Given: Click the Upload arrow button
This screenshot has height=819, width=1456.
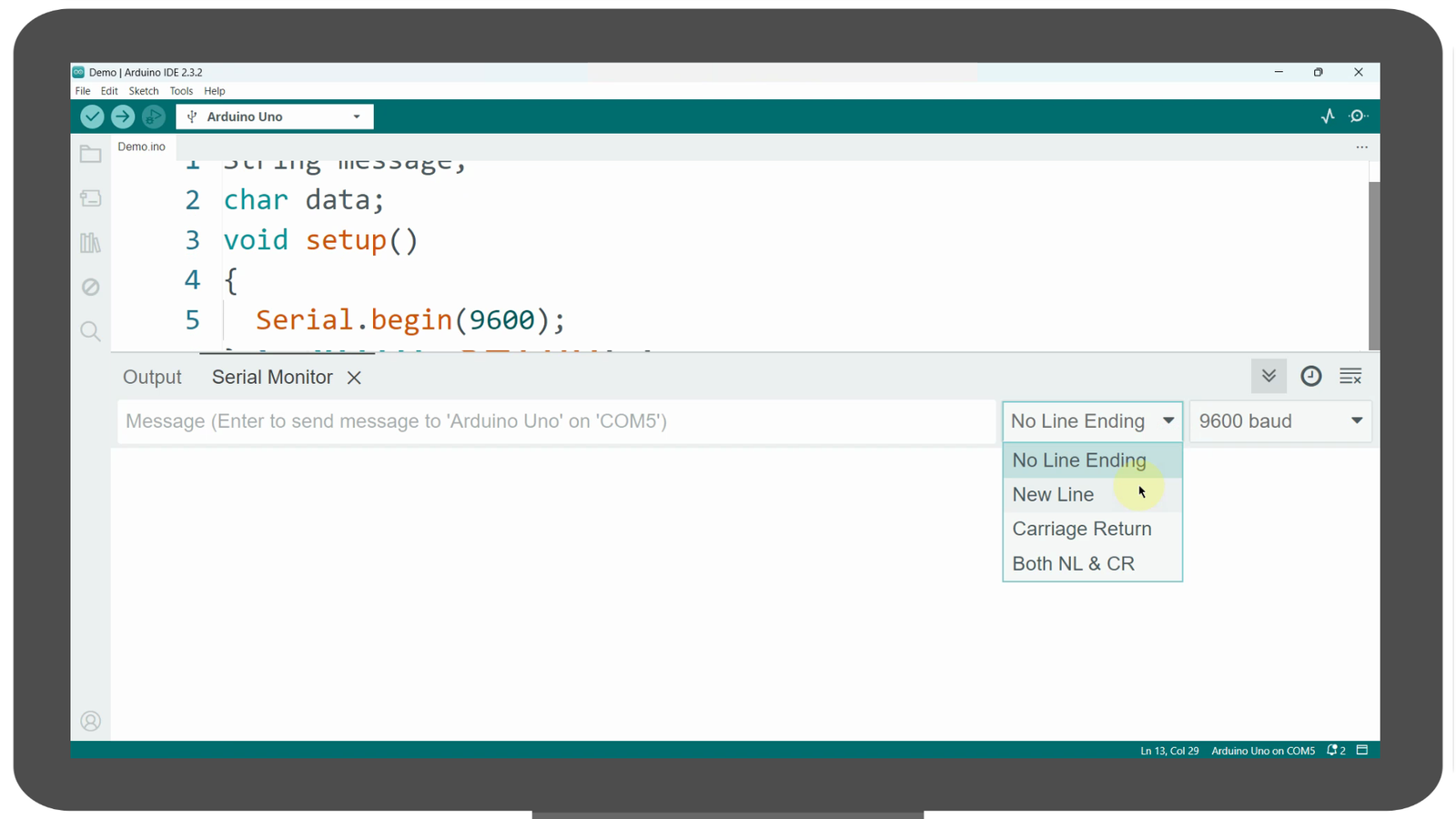Looking at the screenshot, I should [x=123, y=116].
